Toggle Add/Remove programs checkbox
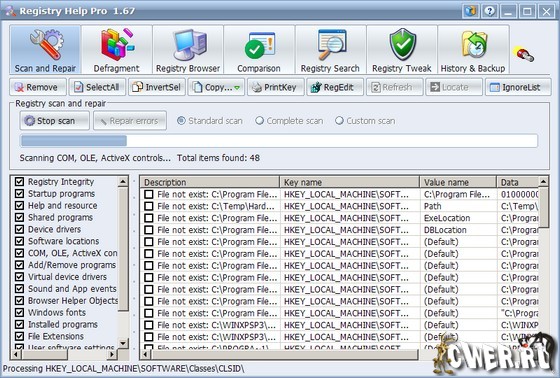 [19, 265]
